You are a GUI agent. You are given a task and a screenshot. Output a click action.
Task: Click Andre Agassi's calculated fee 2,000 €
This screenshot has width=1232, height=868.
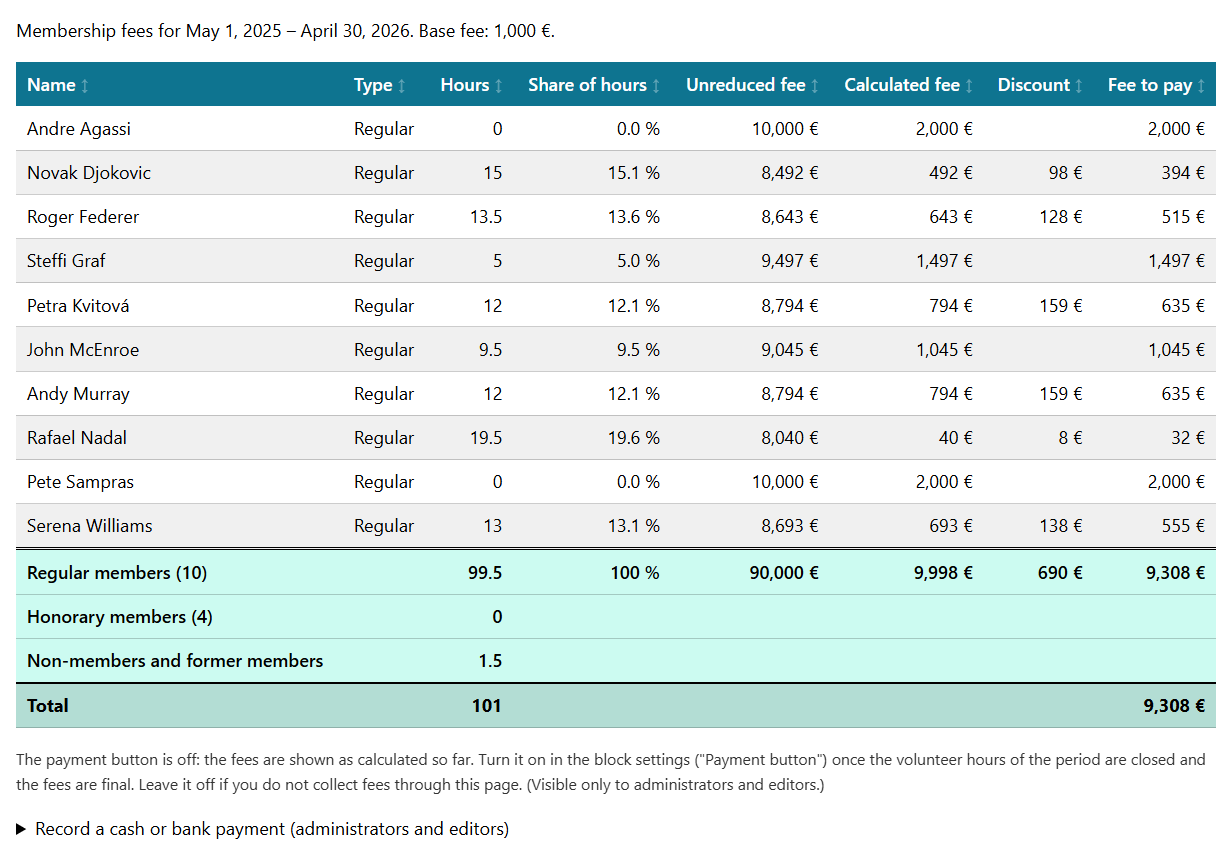click(x=944, y=129)
